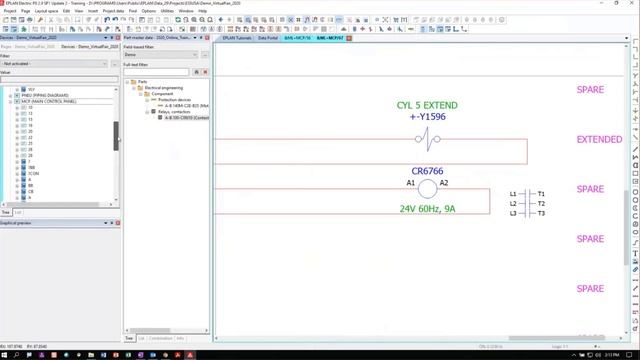640x360 pixels.
Task: Open the Not activated filter dropdown
Action: [x=104, y=64]
